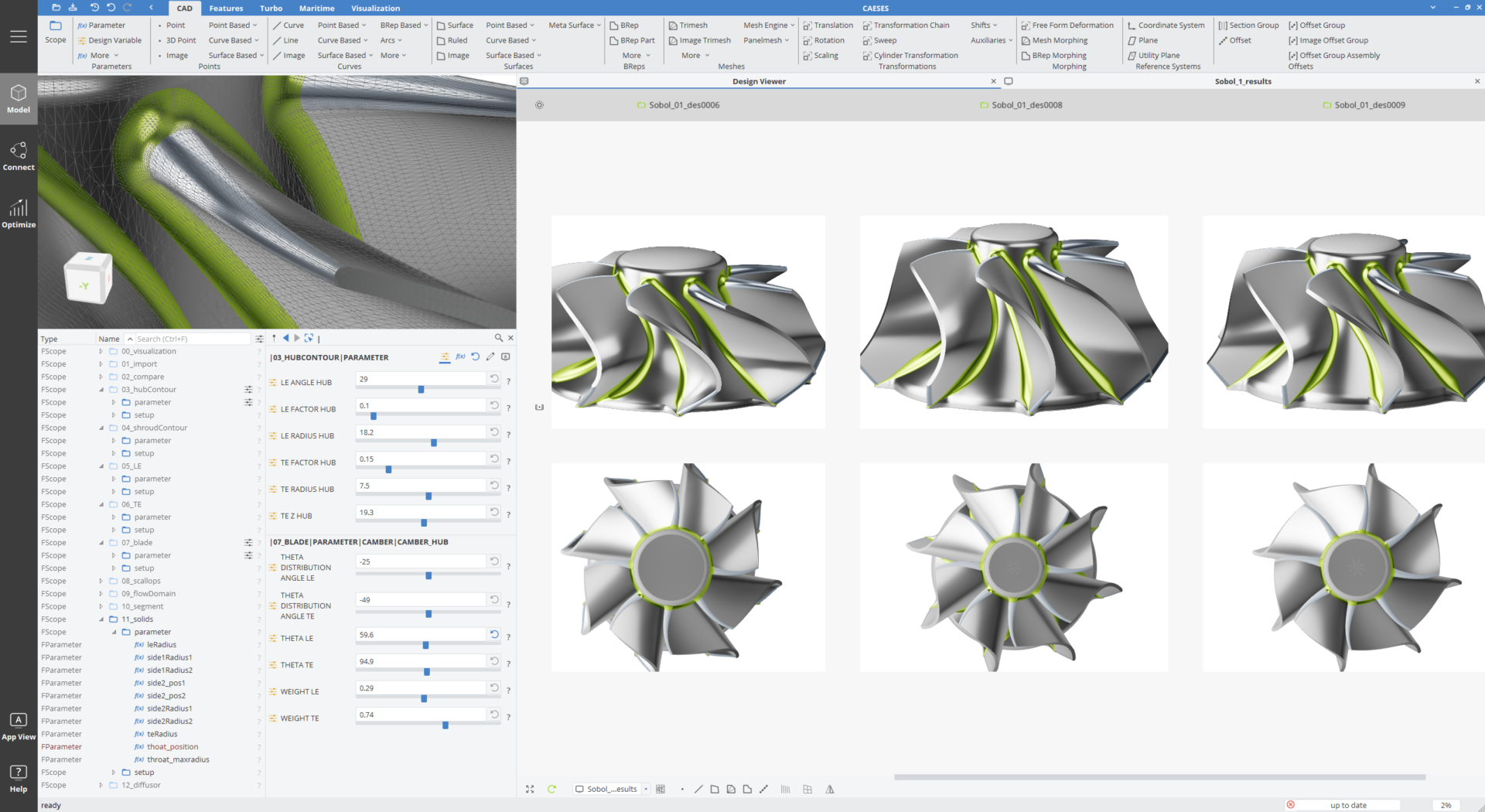Image resolution: width=1485 pixels, height=812 pixels.
Task: Open the Optimize sidebar panel
Action: (19, 214)
